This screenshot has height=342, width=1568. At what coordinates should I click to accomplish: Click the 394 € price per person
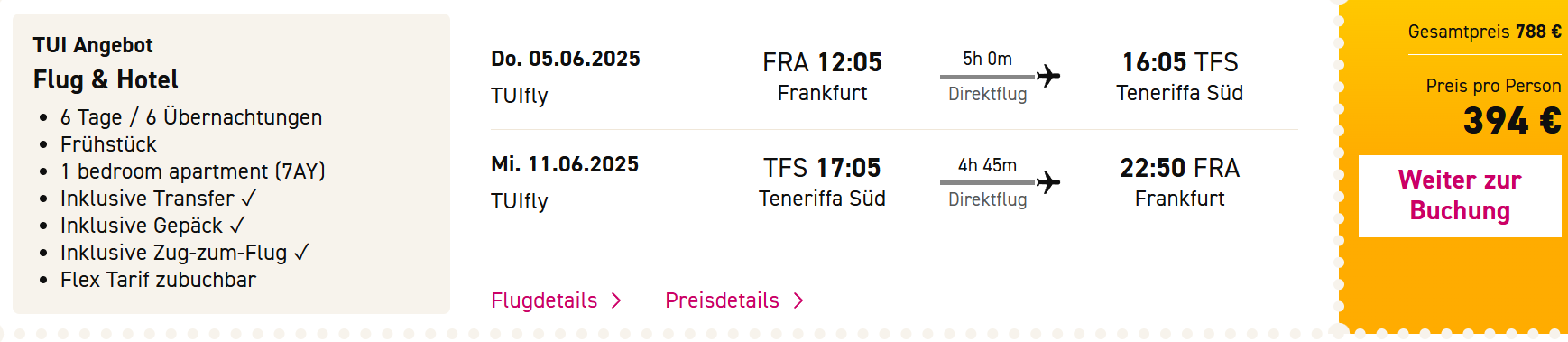click(1512, 121)
